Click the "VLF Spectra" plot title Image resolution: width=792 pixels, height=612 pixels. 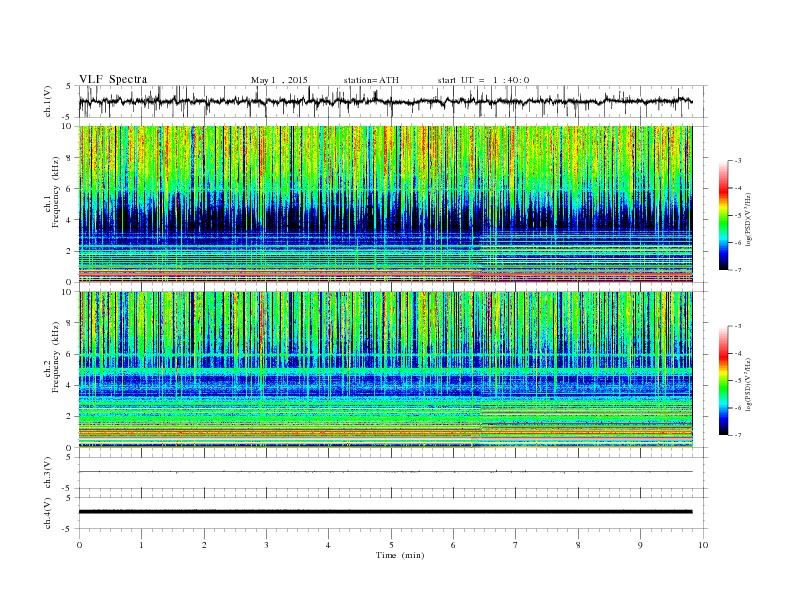click(x=113, y=79)
